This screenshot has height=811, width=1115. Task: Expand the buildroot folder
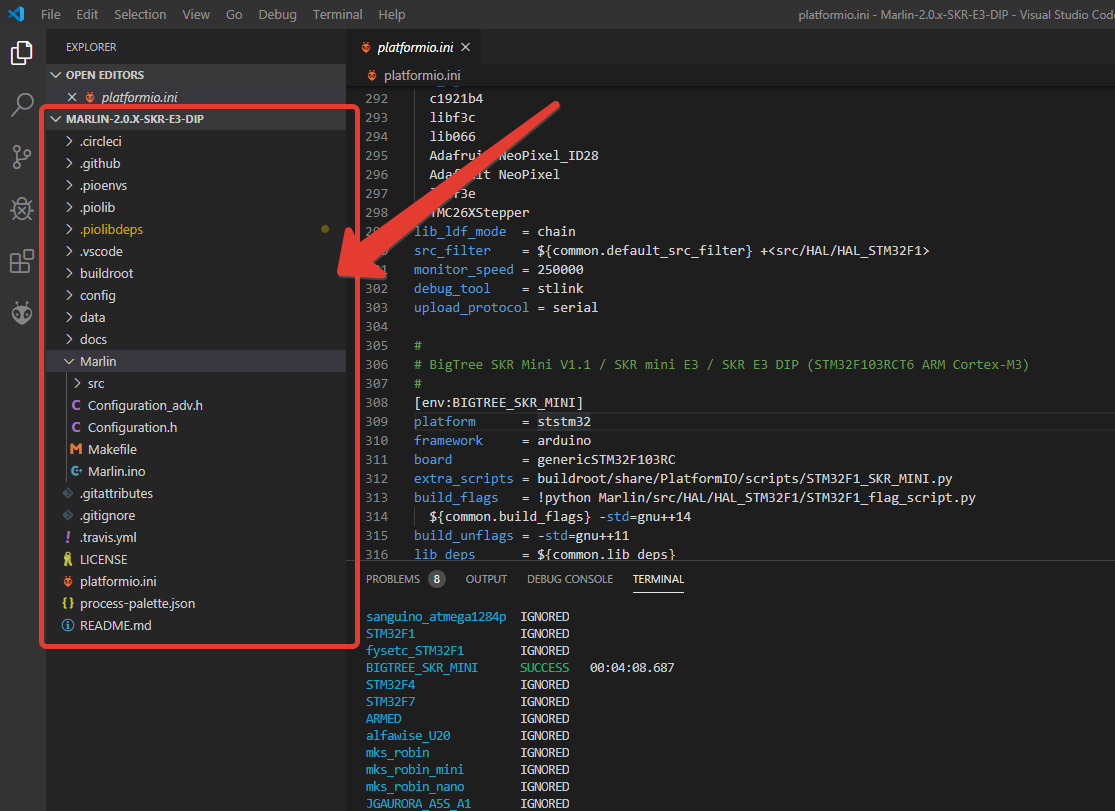pos(106,273)
